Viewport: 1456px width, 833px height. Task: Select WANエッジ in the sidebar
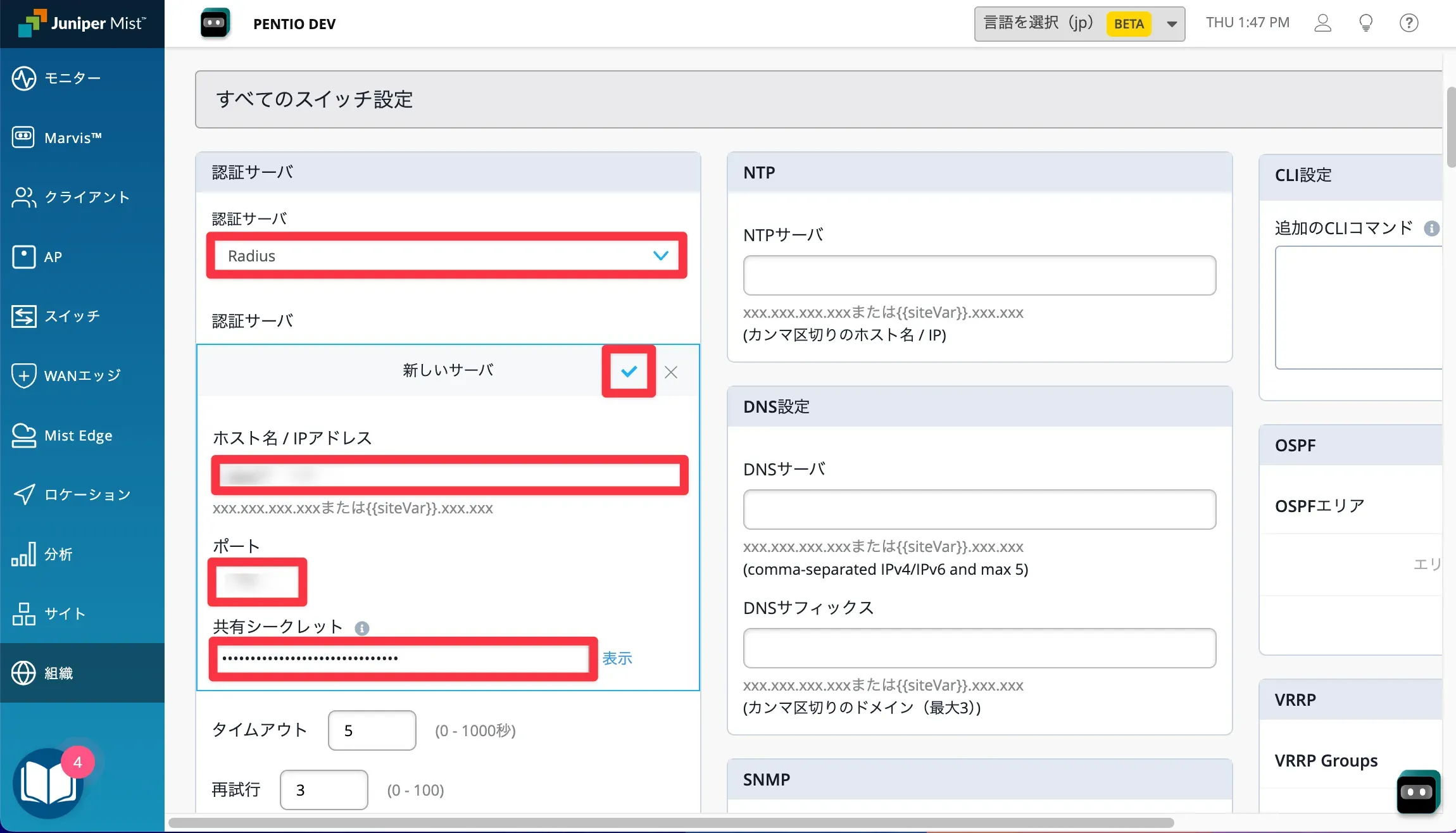82,375
